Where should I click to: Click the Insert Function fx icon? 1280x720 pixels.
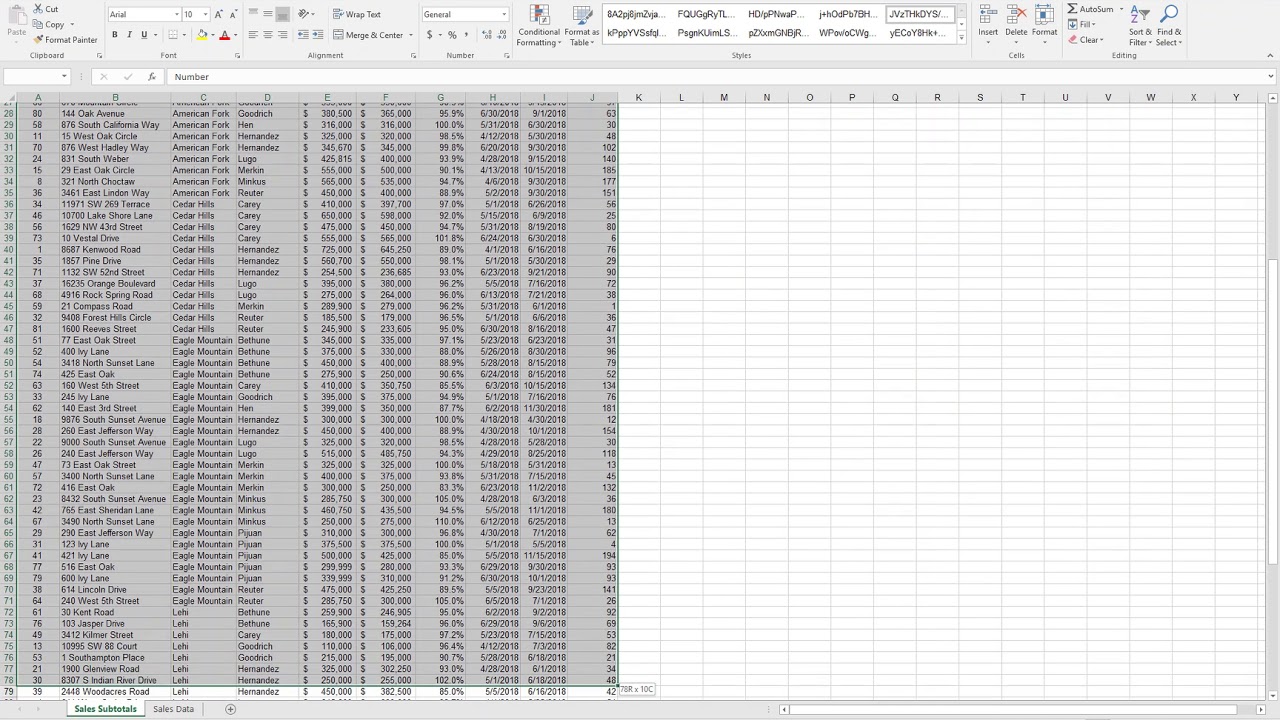point(151,77)
